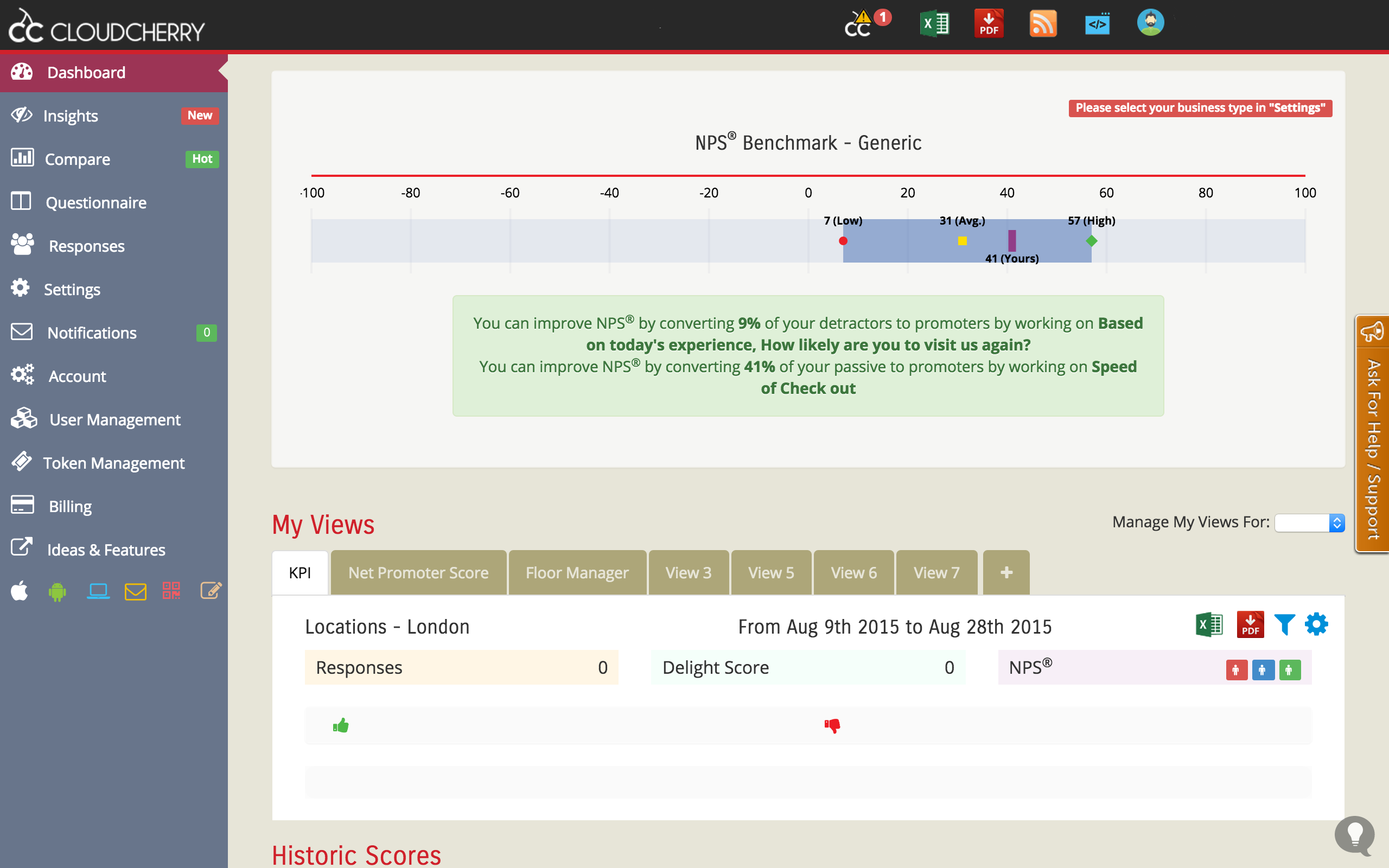Open Manage My Views For dropdown
This screenshot has height=868, width=1389.
point(1309,523)
